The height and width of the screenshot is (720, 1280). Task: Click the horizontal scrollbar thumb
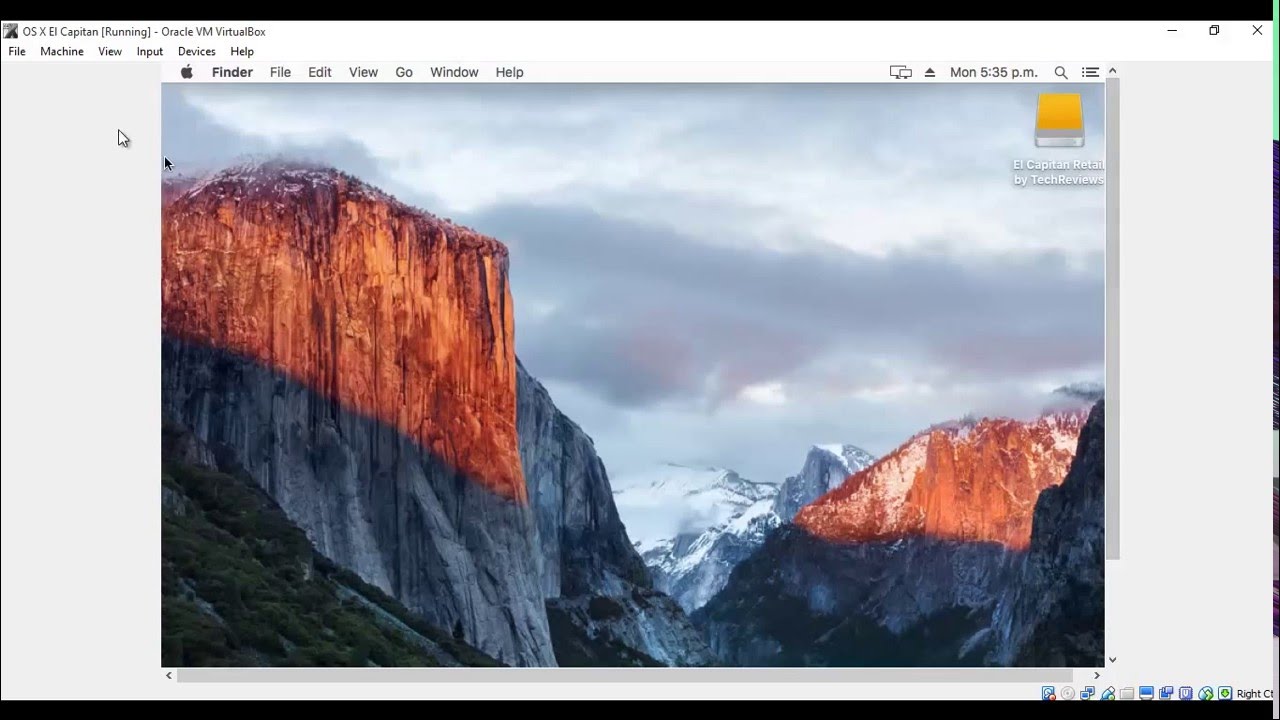click(624, 675)
